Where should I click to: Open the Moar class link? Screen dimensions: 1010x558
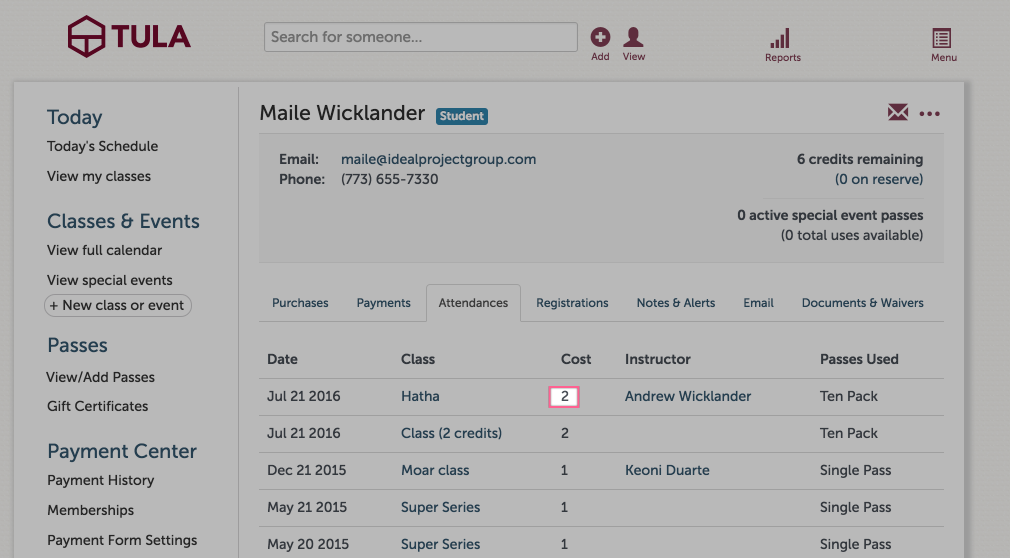tap(435, 470)
